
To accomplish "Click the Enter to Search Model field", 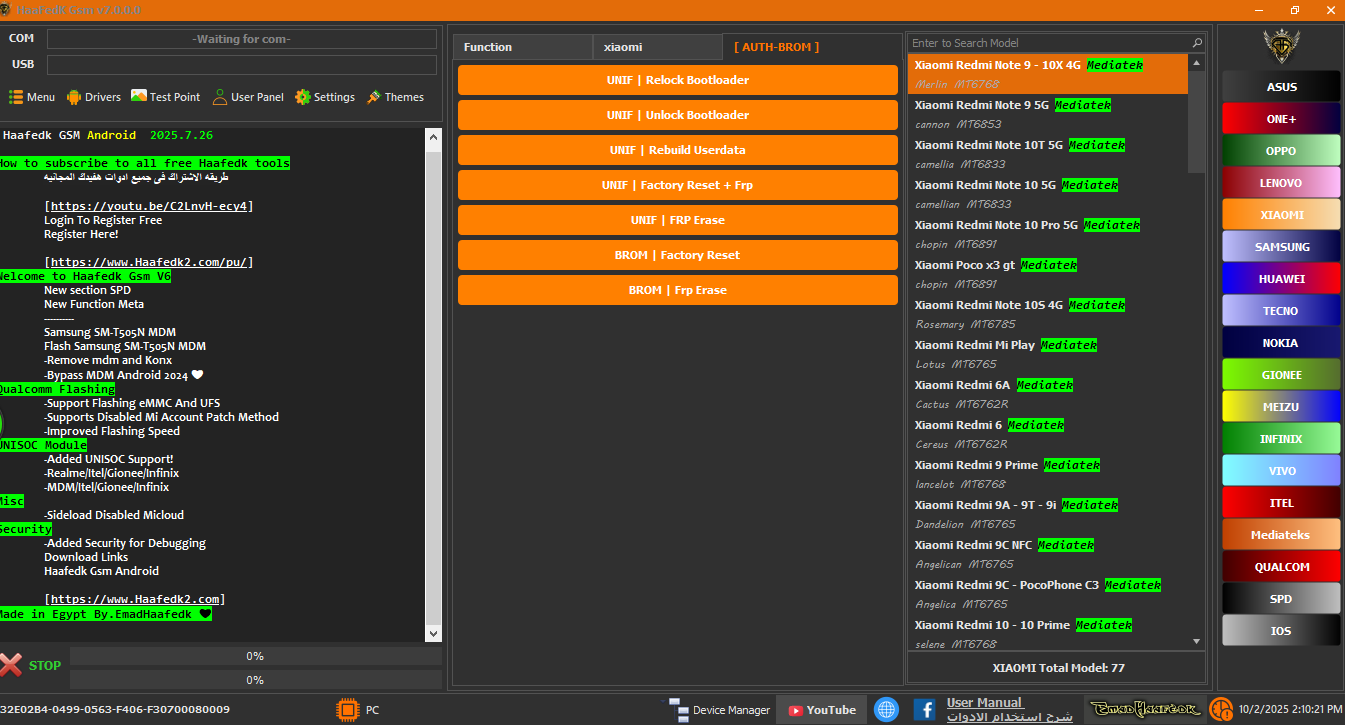I will tap(1050, 43).
